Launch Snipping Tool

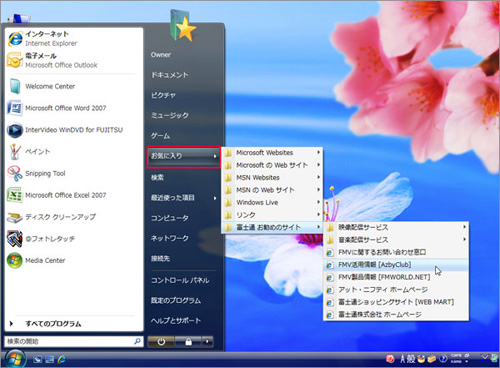point(74,173)
